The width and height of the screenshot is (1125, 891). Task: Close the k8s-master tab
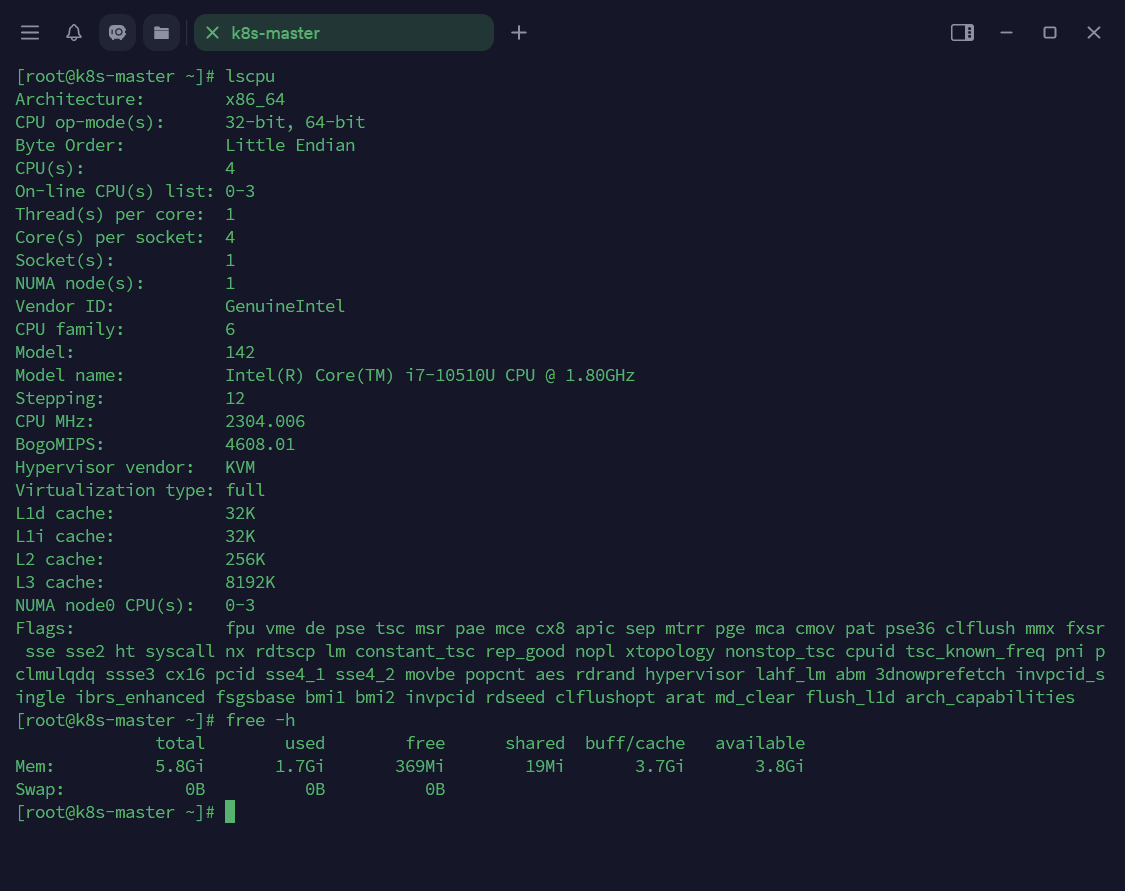(212, 33)
